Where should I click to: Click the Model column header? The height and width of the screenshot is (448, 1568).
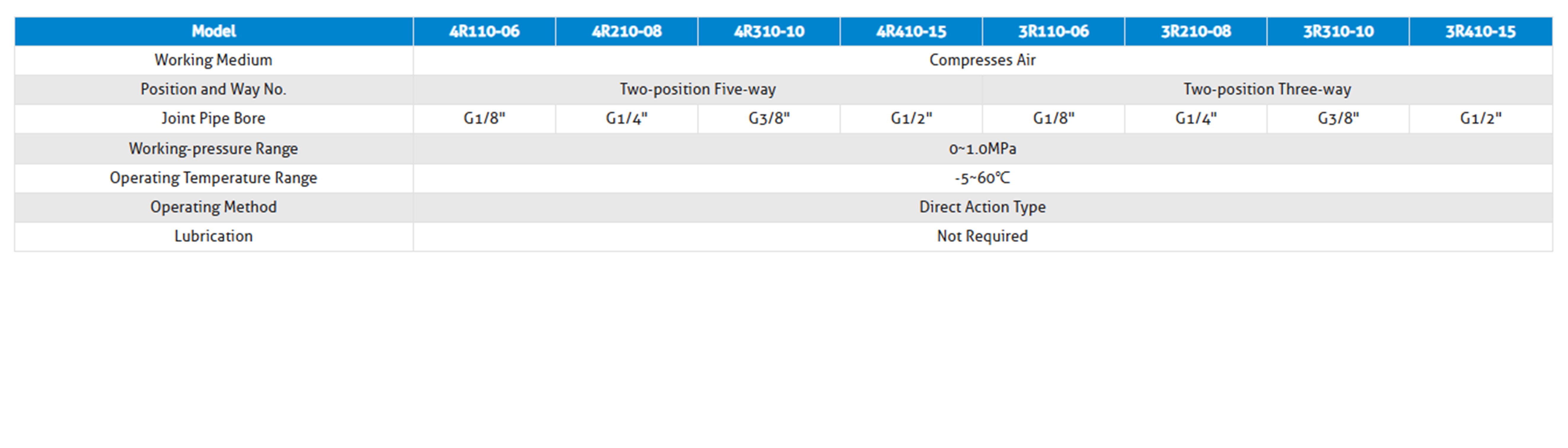(214, 31)
